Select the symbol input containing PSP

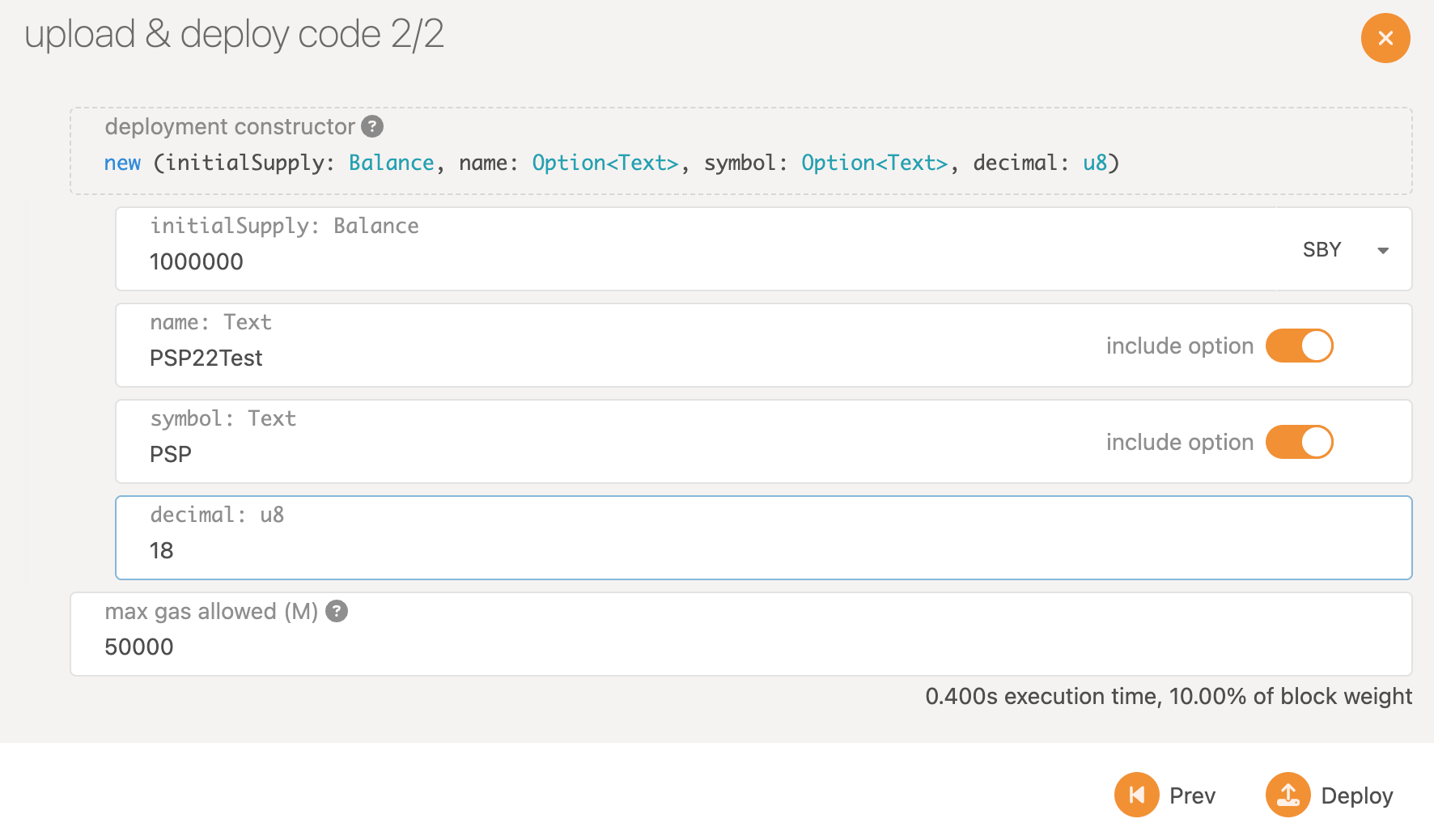[566, 454]
